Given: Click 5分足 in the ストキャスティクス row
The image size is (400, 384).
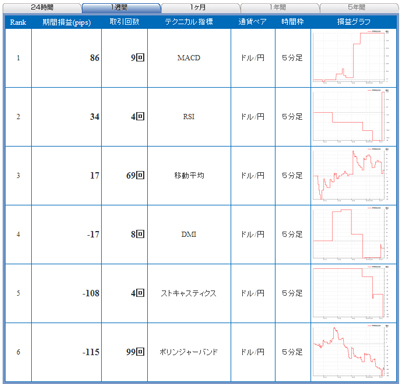Looking at the screenshot, I should click(x=292, y=293).
